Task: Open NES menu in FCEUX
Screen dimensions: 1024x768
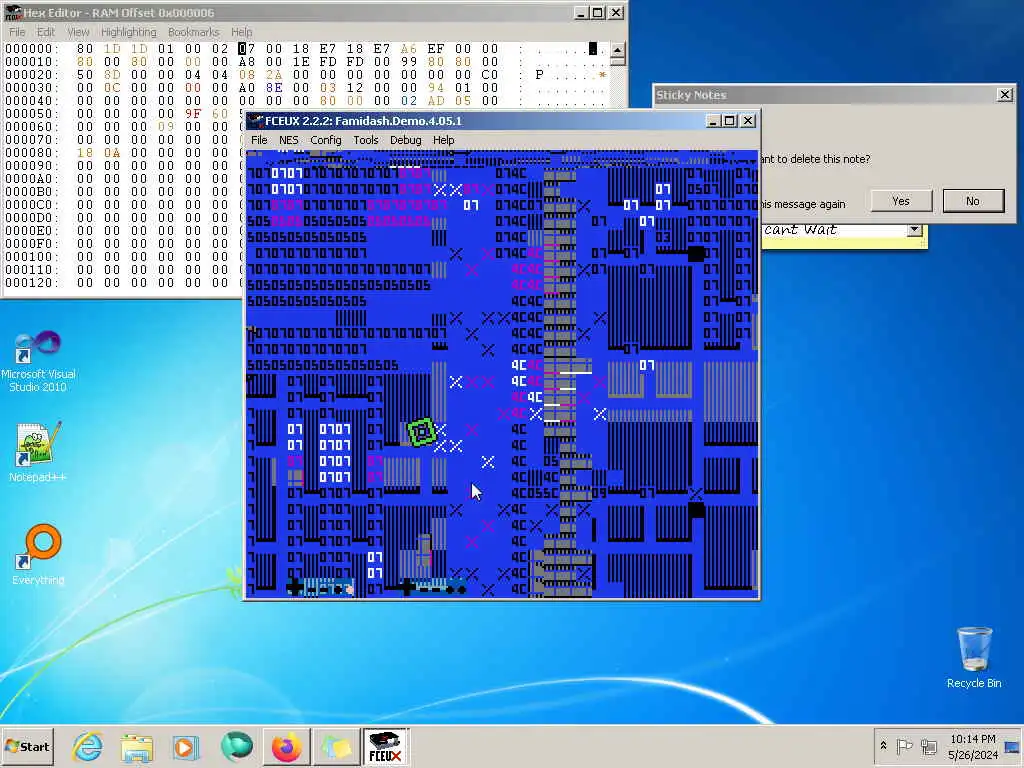Action: click(289, 140)
